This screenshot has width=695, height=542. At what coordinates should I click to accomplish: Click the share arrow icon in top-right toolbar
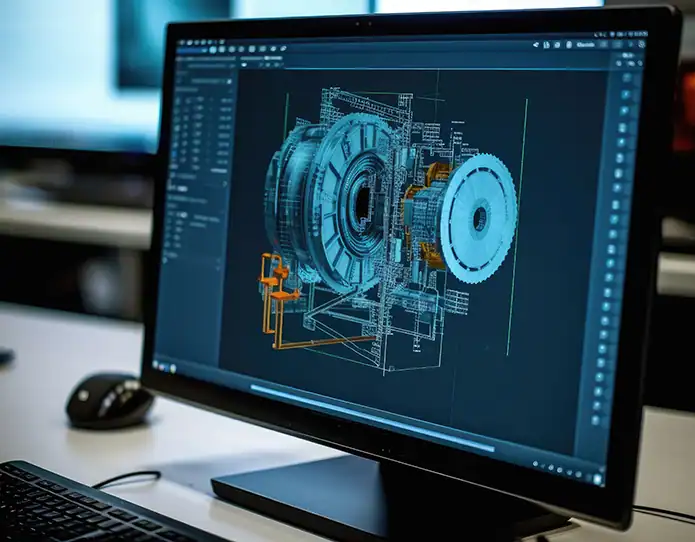pyautogui.click(x=535, y=45)
